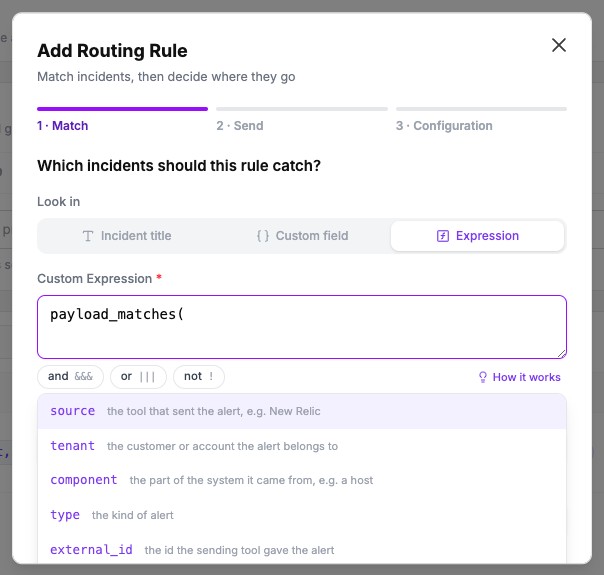Image resolution: width=604 pixels, height=575 pixels.
Task: Focus the Custom Expression text box
Action: tap(302, 327)
